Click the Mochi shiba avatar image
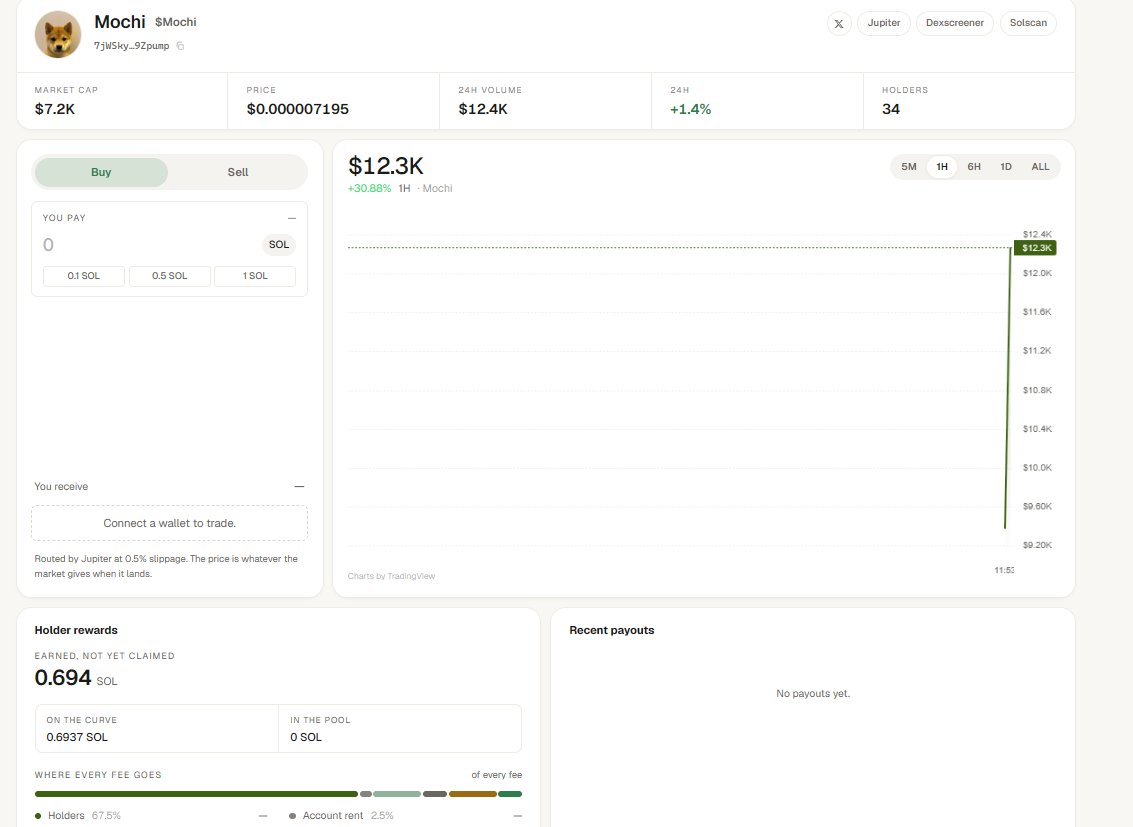 click(x=58, y=34)
